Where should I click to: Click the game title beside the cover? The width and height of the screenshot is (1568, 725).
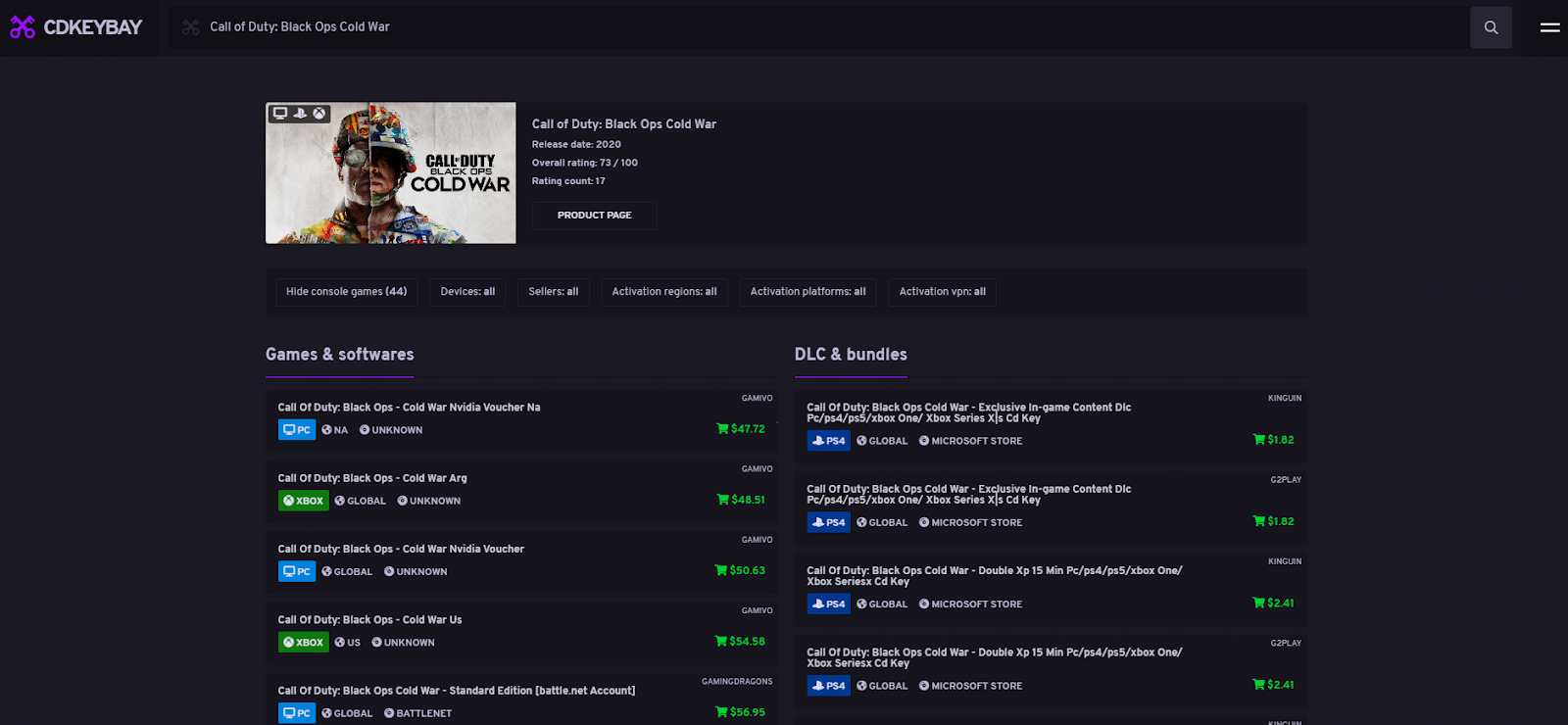pyautogui.click(x=624, y=124)
